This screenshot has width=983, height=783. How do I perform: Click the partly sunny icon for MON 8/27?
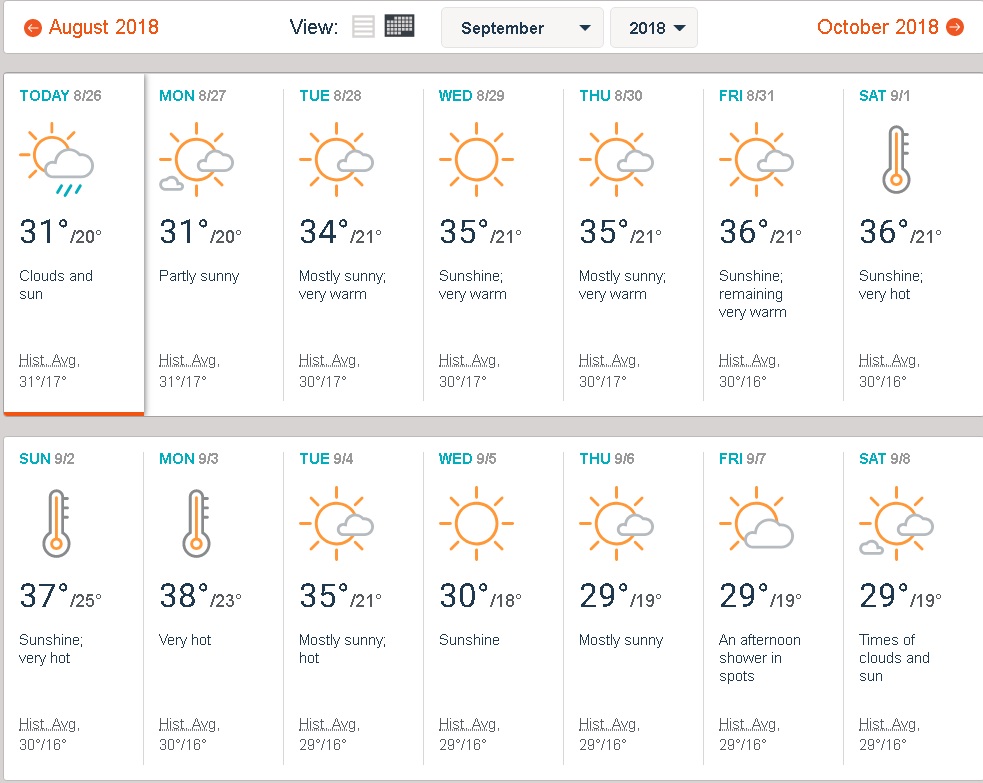pyautogui.click(x=197, y=159)
